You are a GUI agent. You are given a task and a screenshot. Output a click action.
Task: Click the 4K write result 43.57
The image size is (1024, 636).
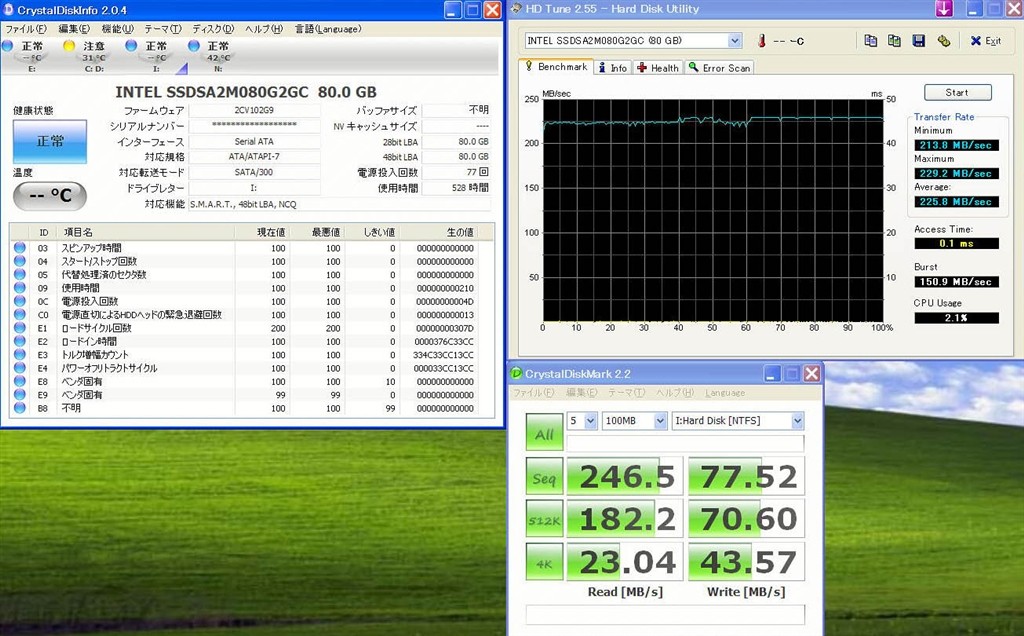pos(746,562)
